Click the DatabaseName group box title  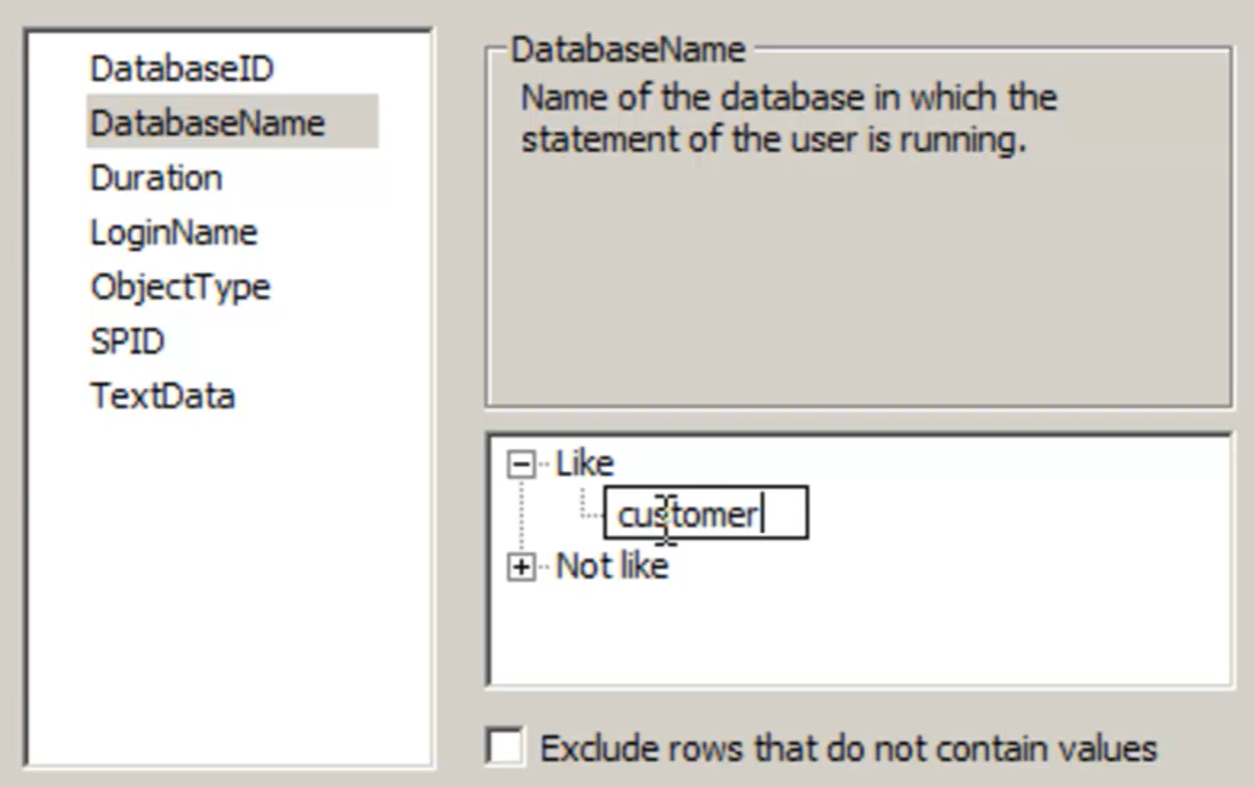pos(627,50)
